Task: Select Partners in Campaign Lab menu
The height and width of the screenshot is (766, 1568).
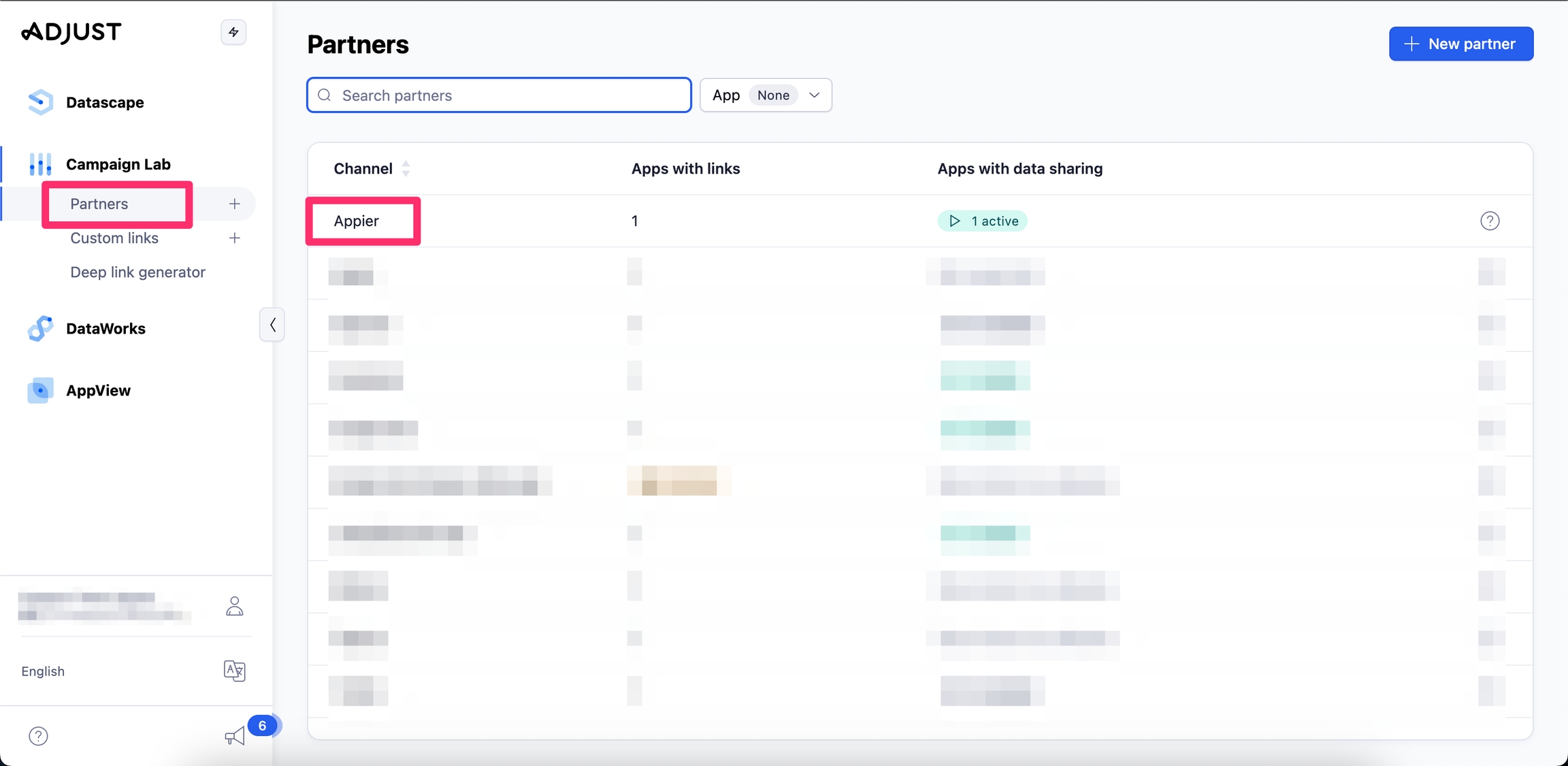Action: (99, 204)
